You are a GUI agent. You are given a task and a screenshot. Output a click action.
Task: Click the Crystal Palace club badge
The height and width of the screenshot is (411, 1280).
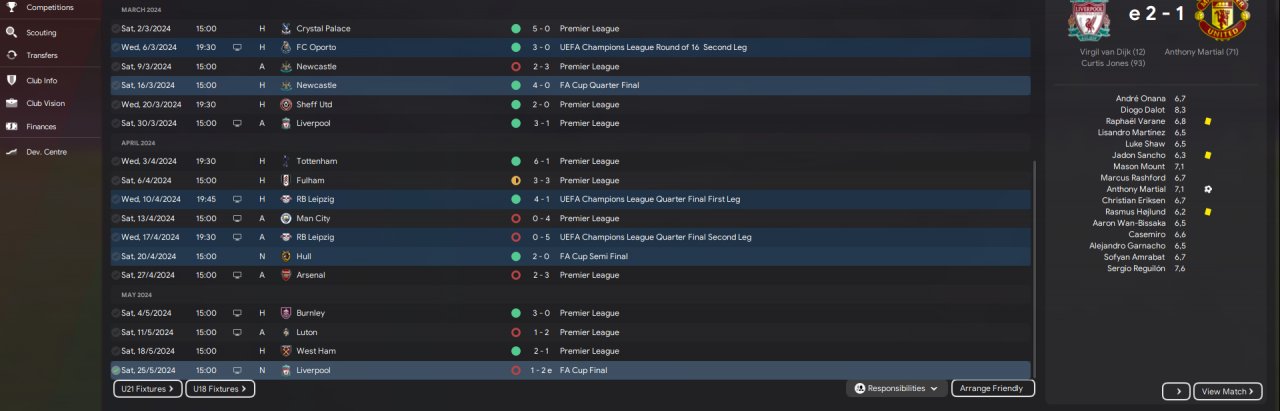tap(286, 29)
